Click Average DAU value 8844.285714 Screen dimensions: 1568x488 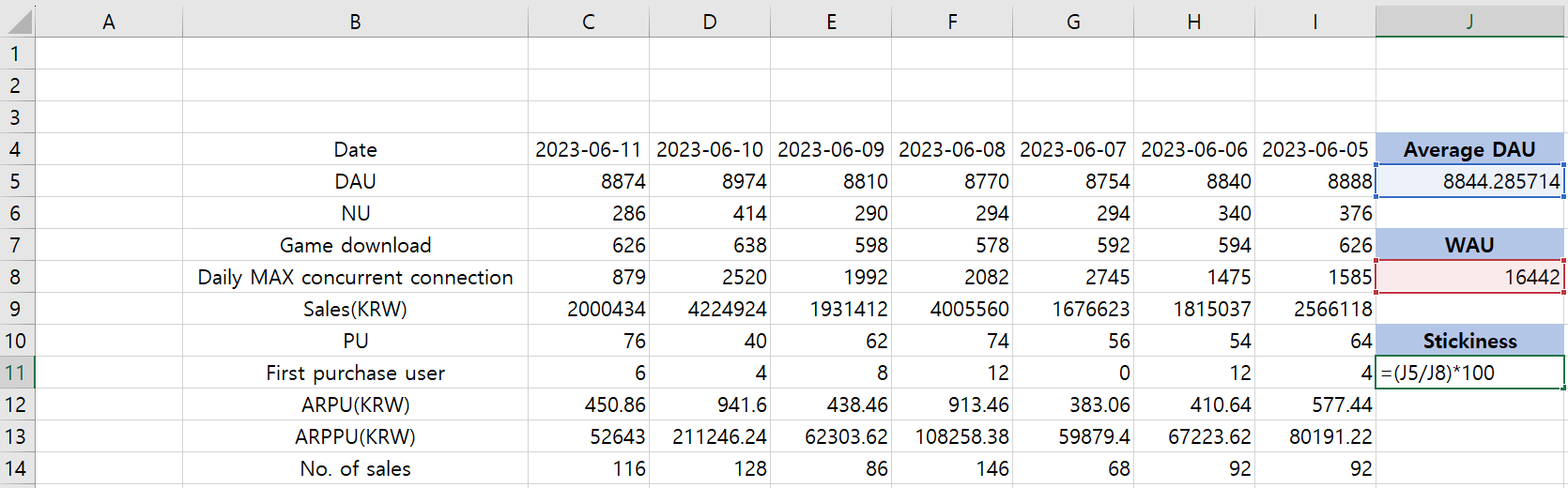[x=1470, y=181]
